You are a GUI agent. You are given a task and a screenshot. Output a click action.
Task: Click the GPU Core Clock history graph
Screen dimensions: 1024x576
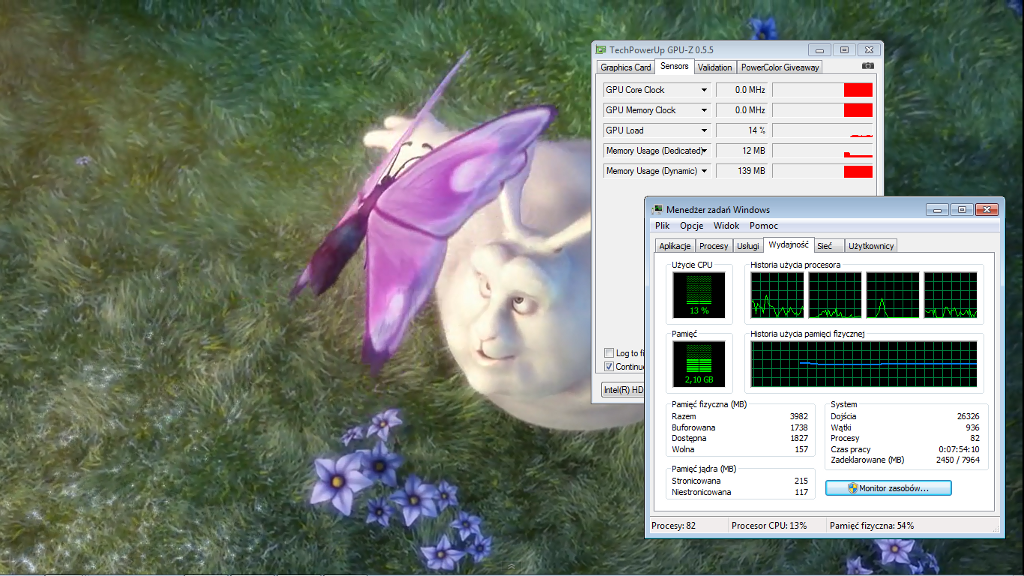(x=823, y=90)
